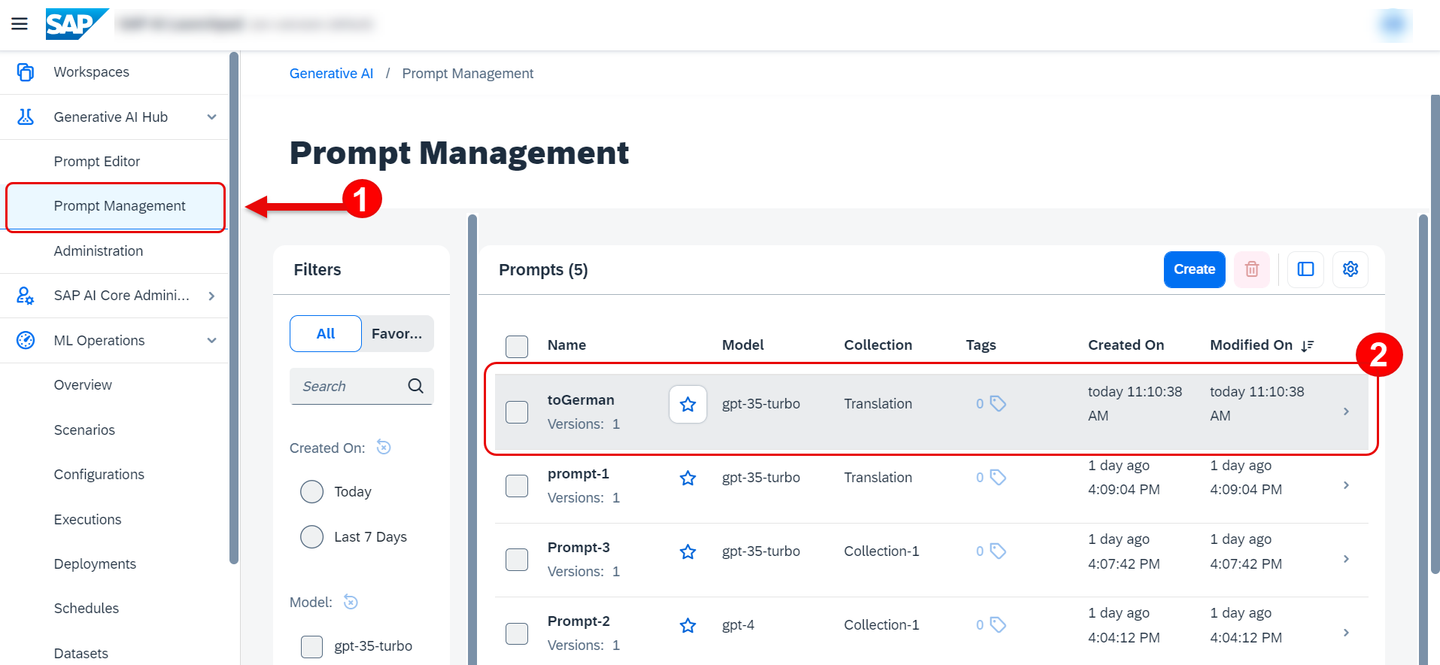
Task: Follow the Generative AI breadcrumb link
Action: point(331,74)
